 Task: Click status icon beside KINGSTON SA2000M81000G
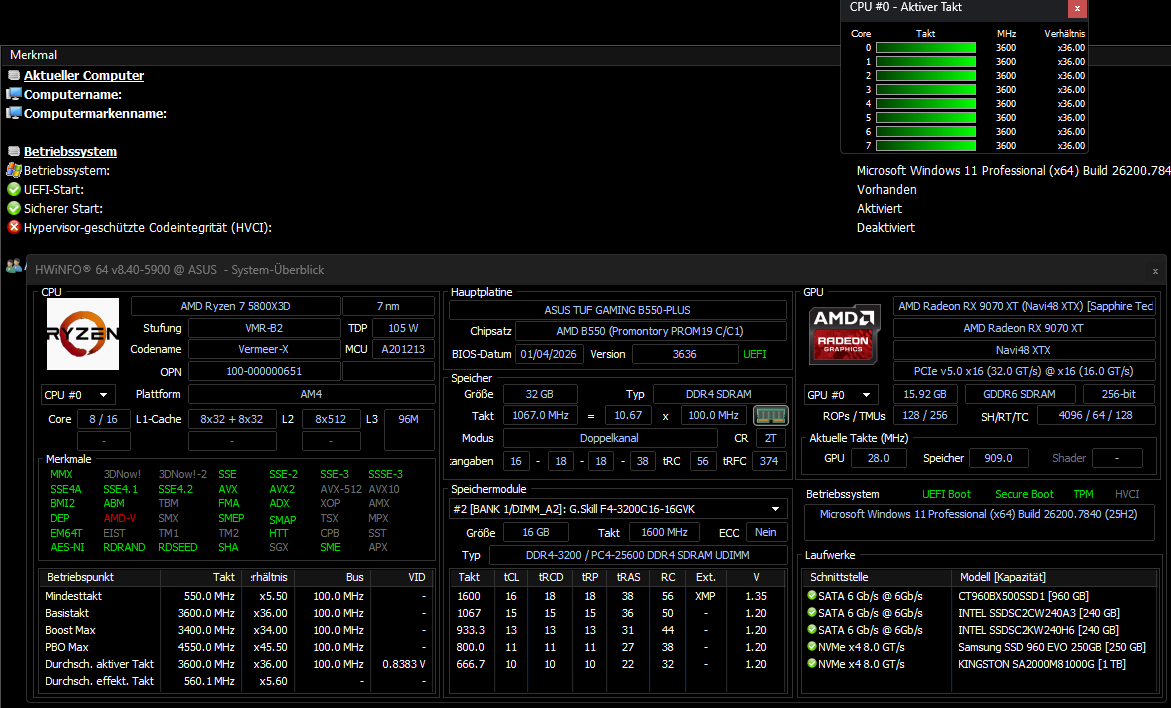(x=812, y=664)
